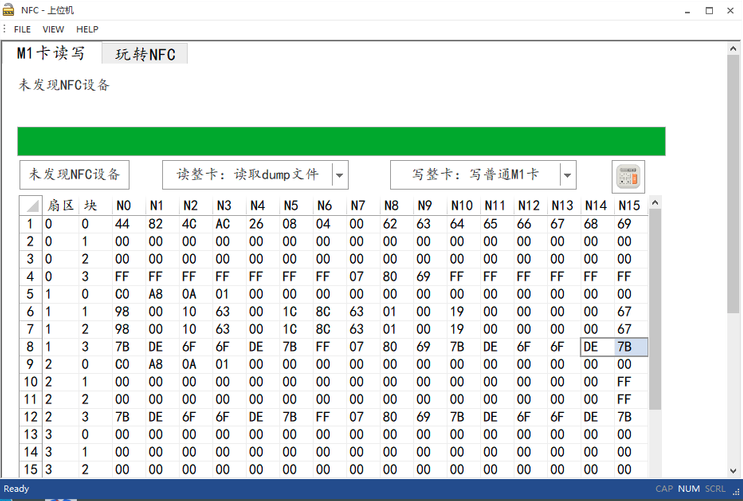This screenshot has height=501, width=743.
Task: Select row header 12 of the table
Action: (x=31, y=417)
